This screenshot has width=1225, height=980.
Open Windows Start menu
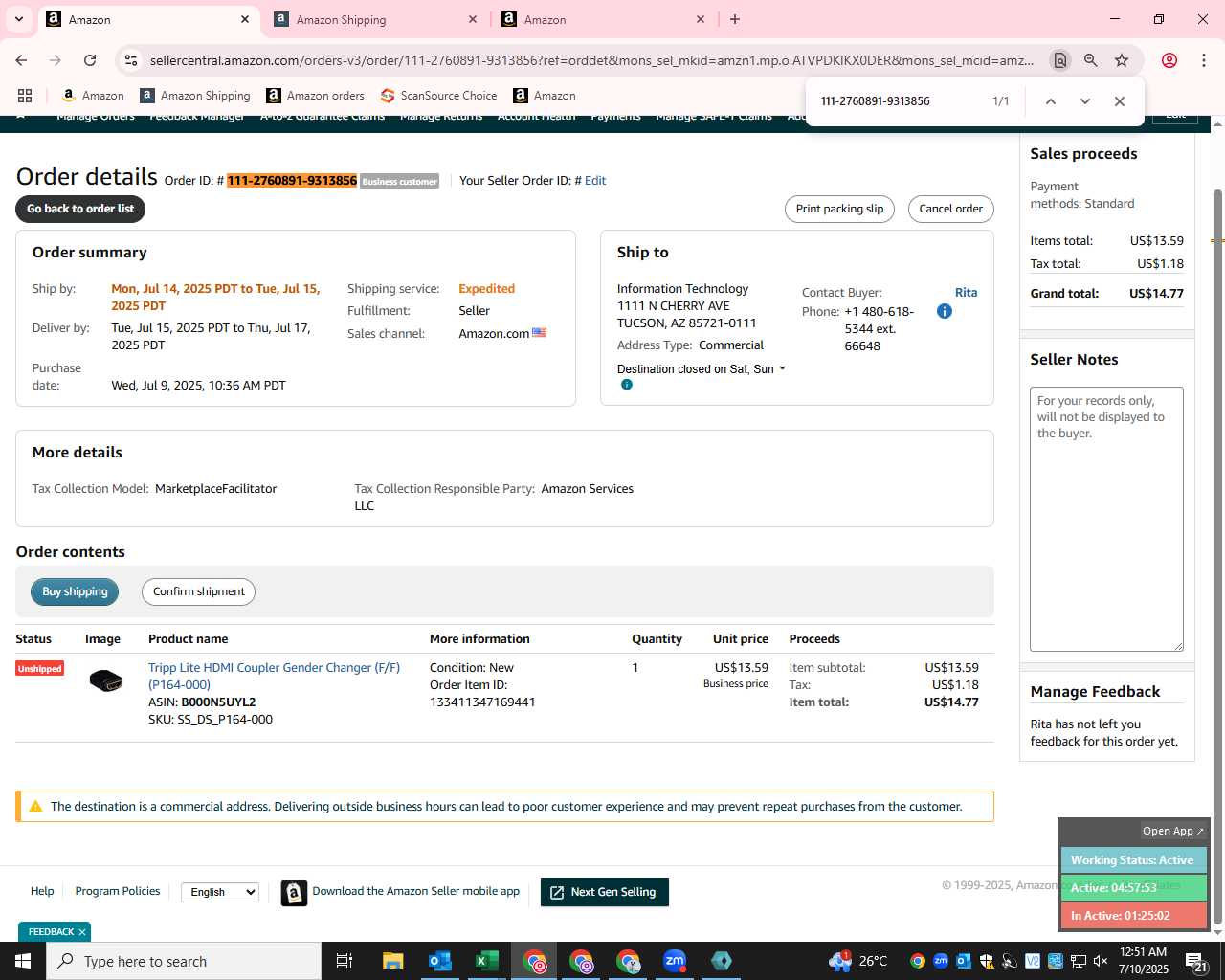[x=23, y=961]
